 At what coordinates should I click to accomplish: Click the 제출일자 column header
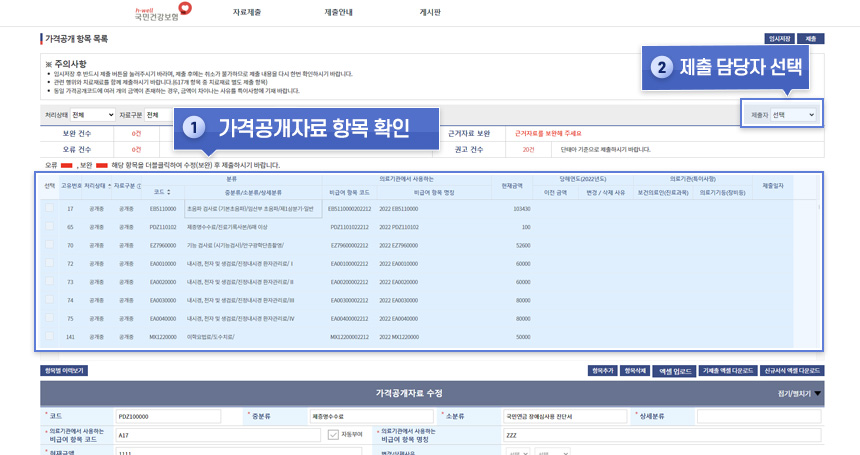click(x=773, y=186)
